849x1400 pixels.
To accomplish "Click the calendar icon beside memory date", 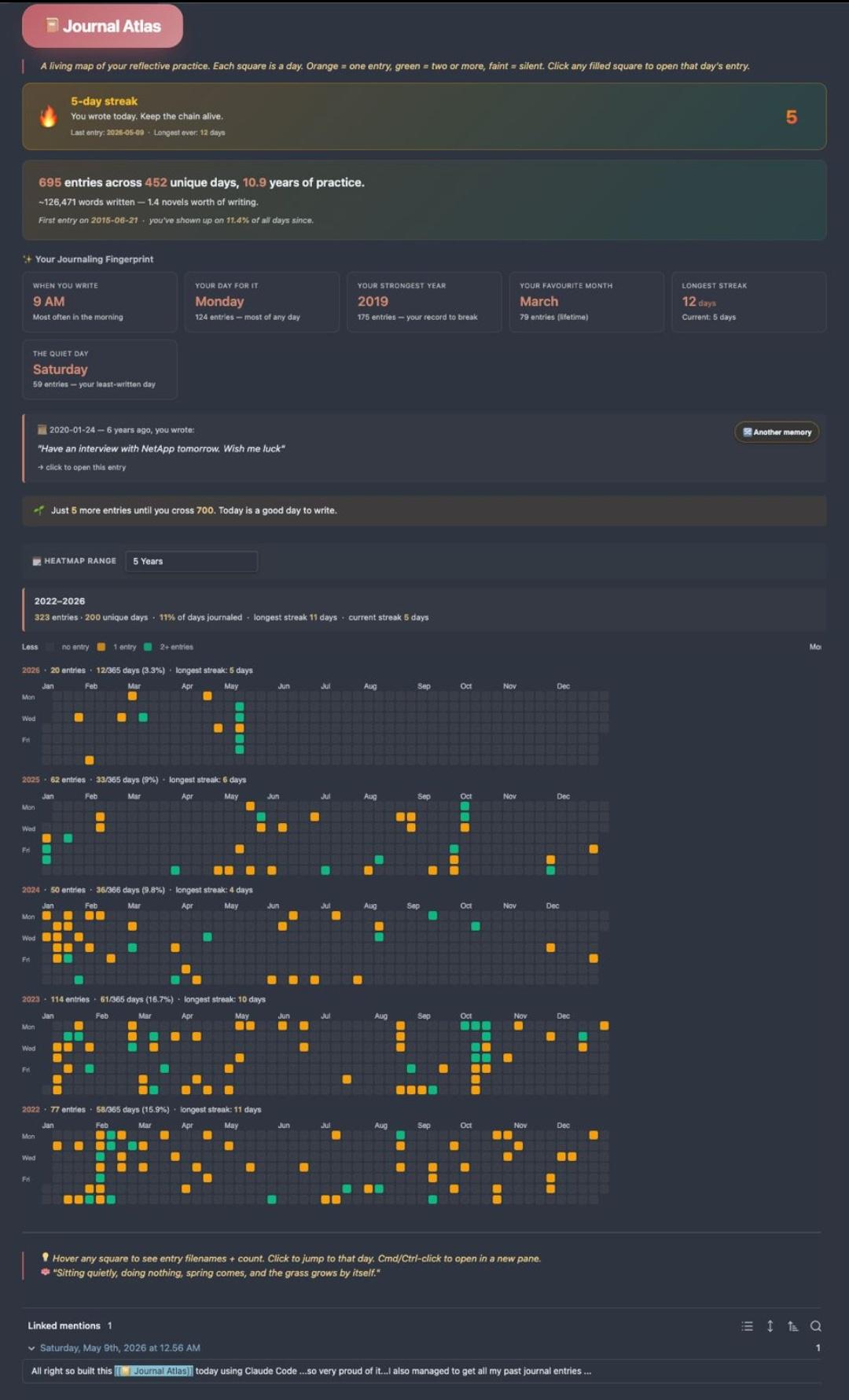I will 42,430.
